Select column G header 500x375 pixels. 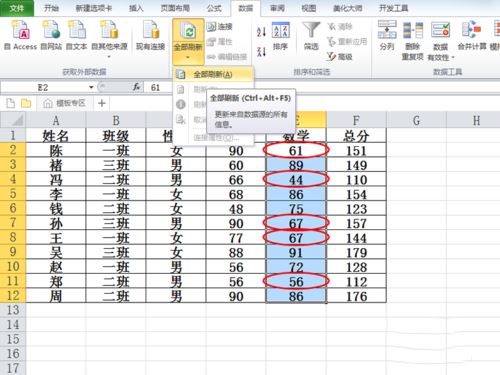[x=416, y=120]
